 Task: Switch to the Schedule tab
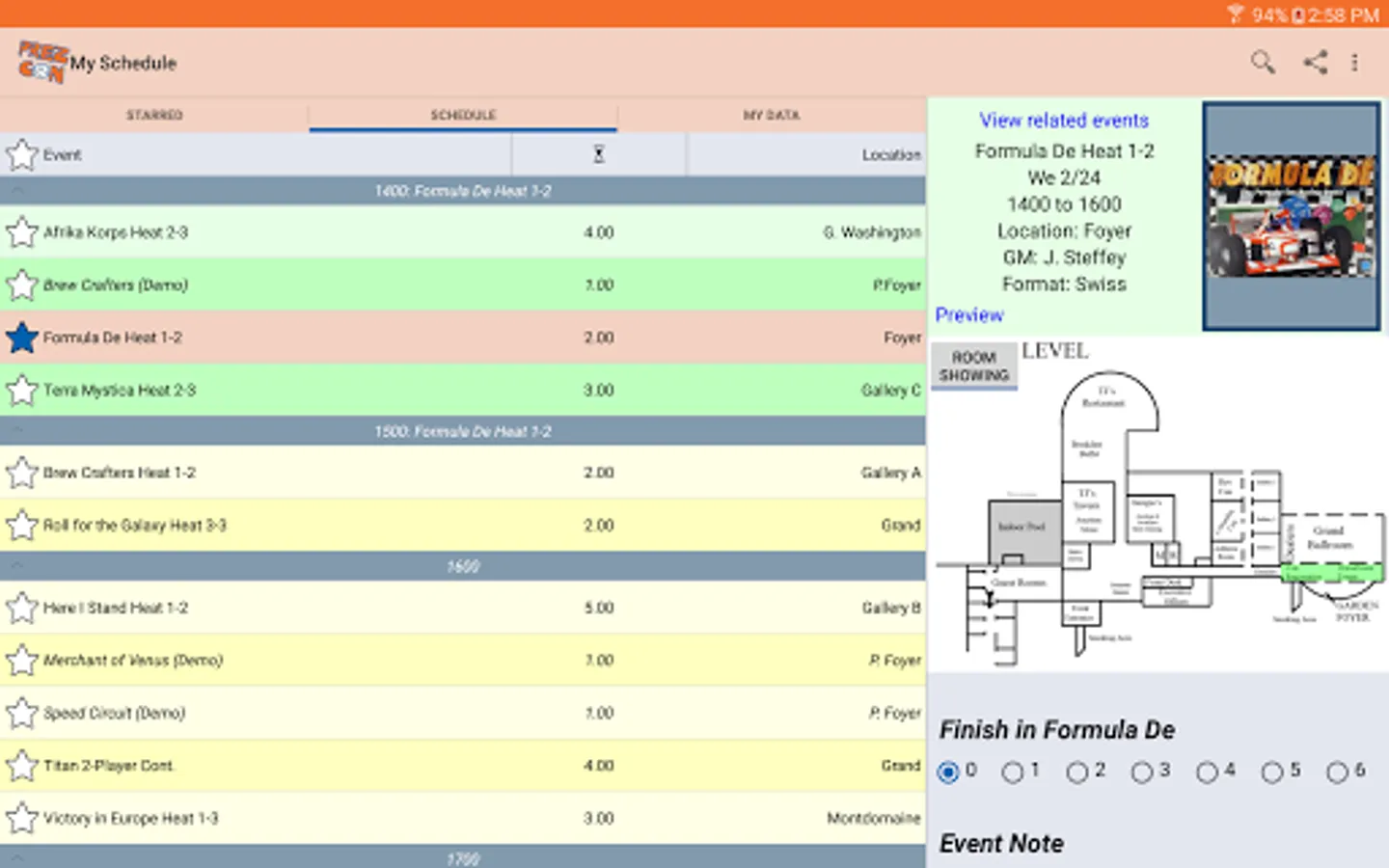tap(463, 115)
